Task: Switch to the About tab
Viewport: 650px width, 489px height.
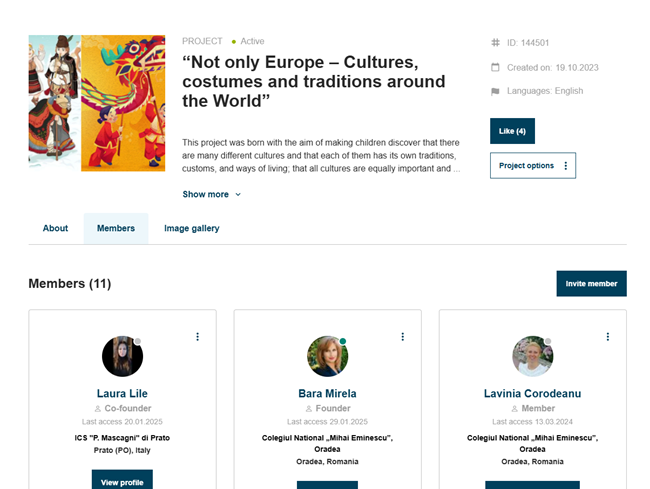Action: click(55, 228)
